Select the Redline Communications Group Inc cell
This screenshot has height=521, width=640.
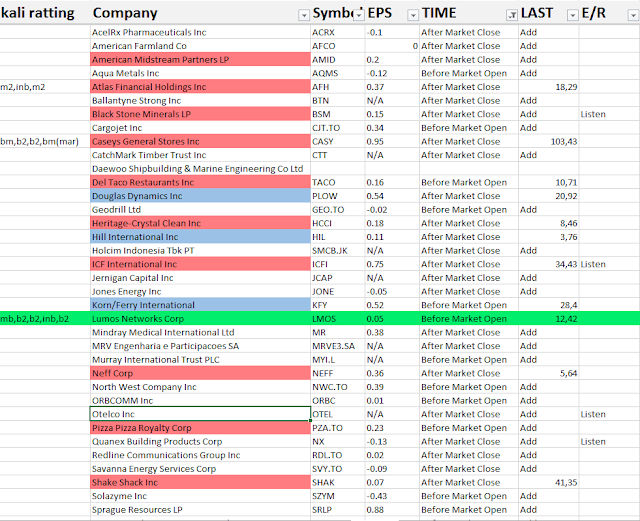click(200, 455)
